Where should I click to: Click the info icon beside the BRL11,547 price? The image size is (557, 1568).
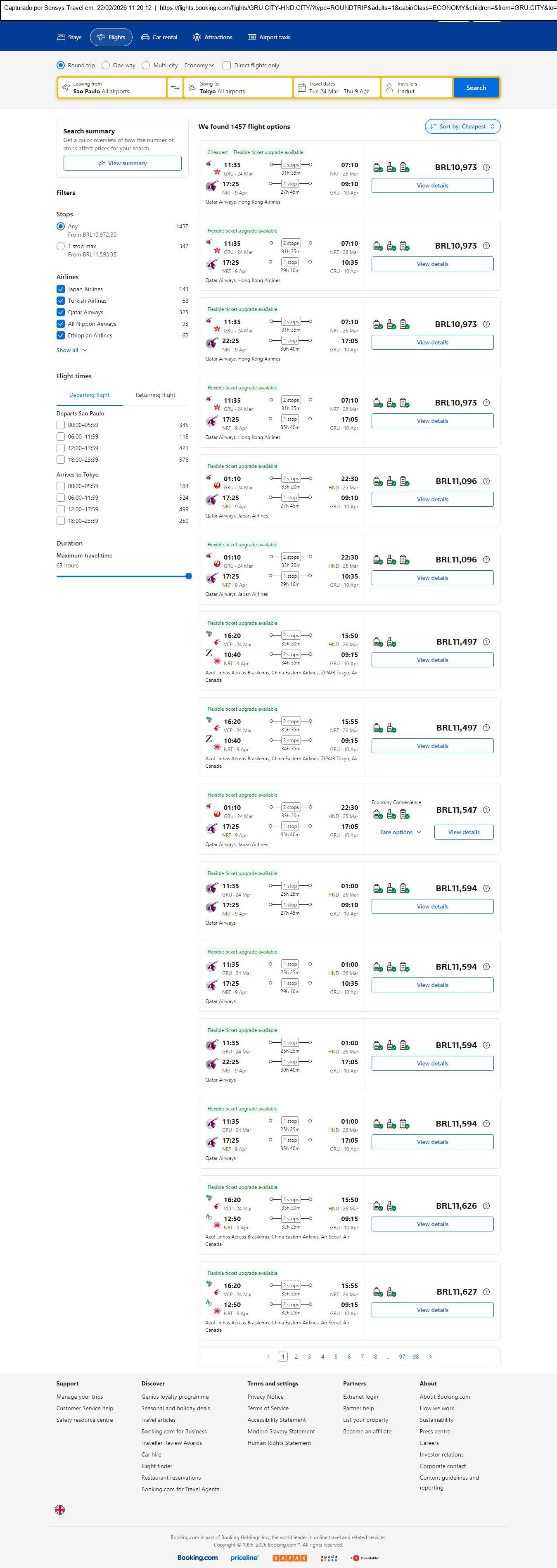click(x=486, y=809)
